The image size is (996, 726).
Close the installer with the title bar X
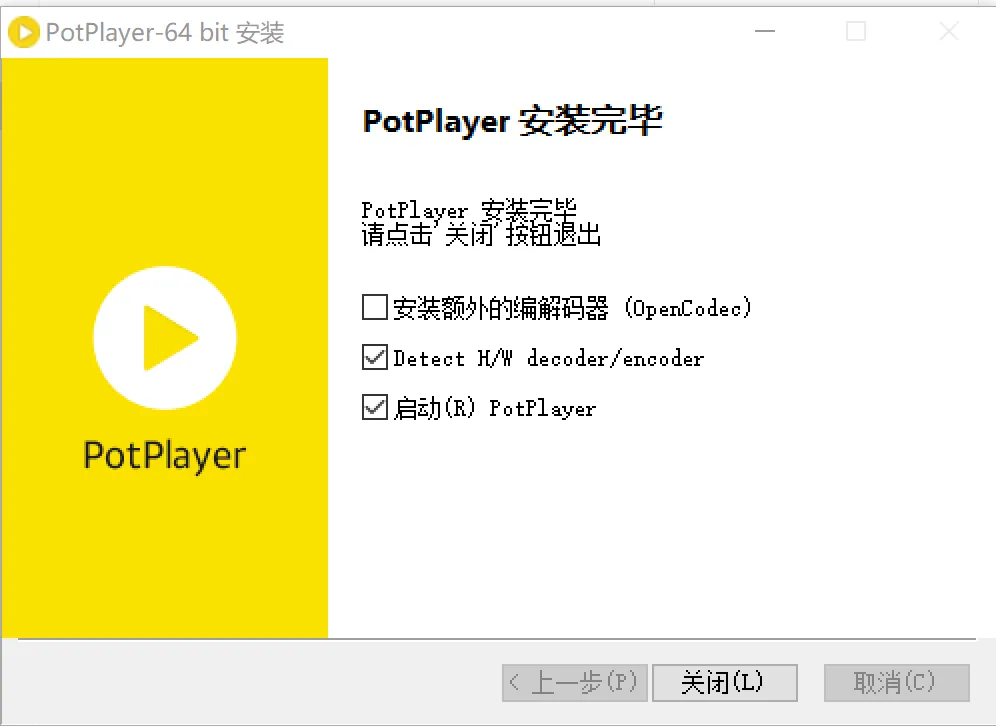click(948, 32)
